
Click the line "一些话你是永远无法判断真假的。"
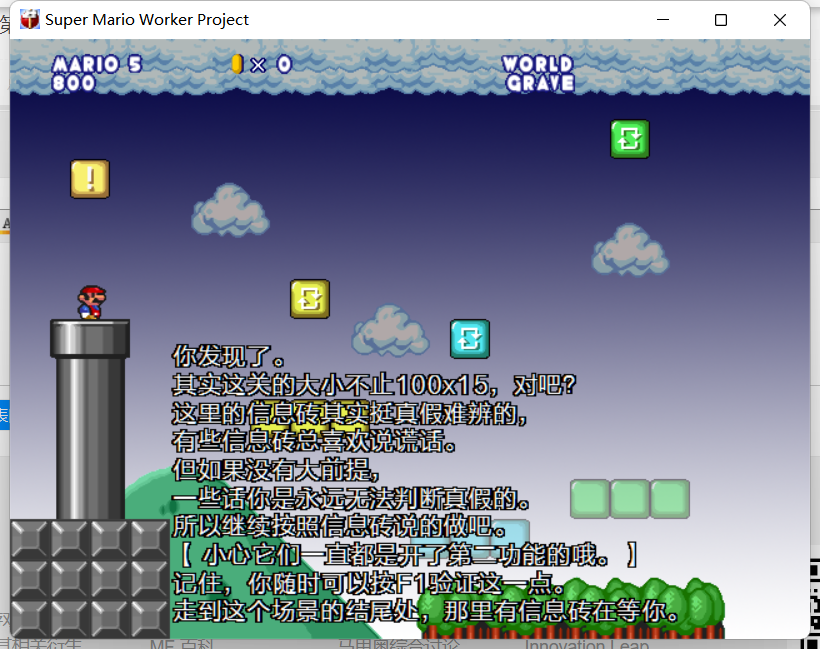(x=350, y=498)
